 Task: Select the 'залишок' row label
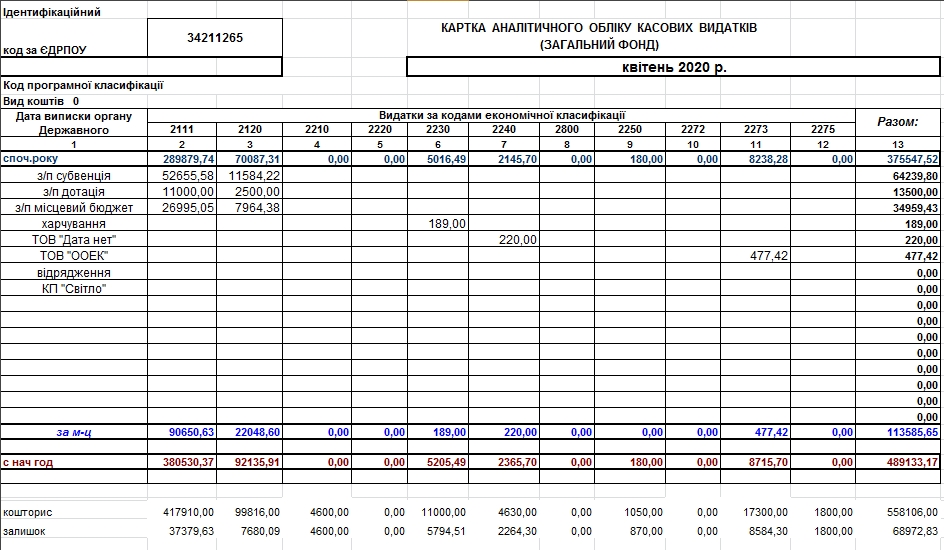click(24, 531)
